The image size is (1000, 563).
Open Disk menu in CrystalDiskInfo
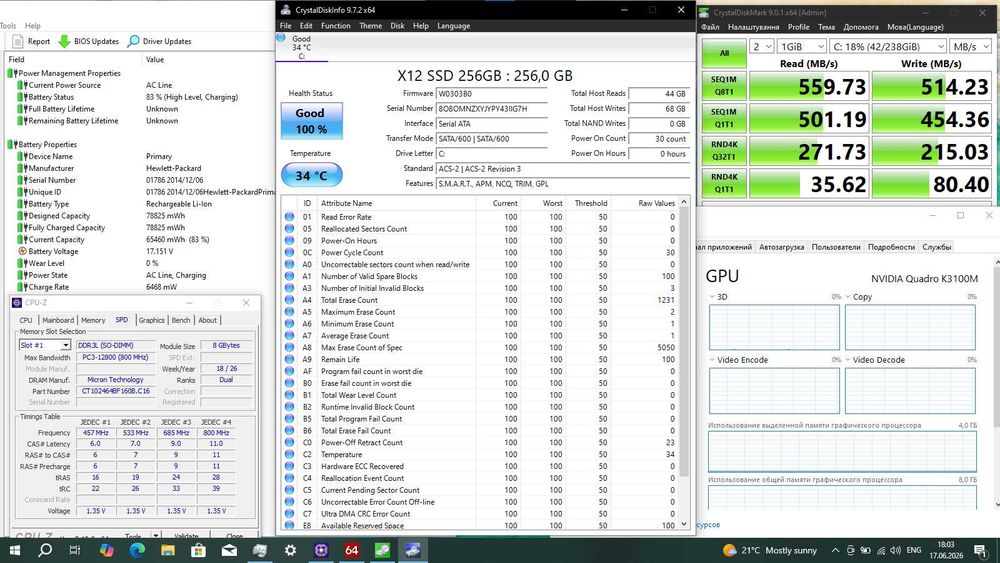pos(397,26)
